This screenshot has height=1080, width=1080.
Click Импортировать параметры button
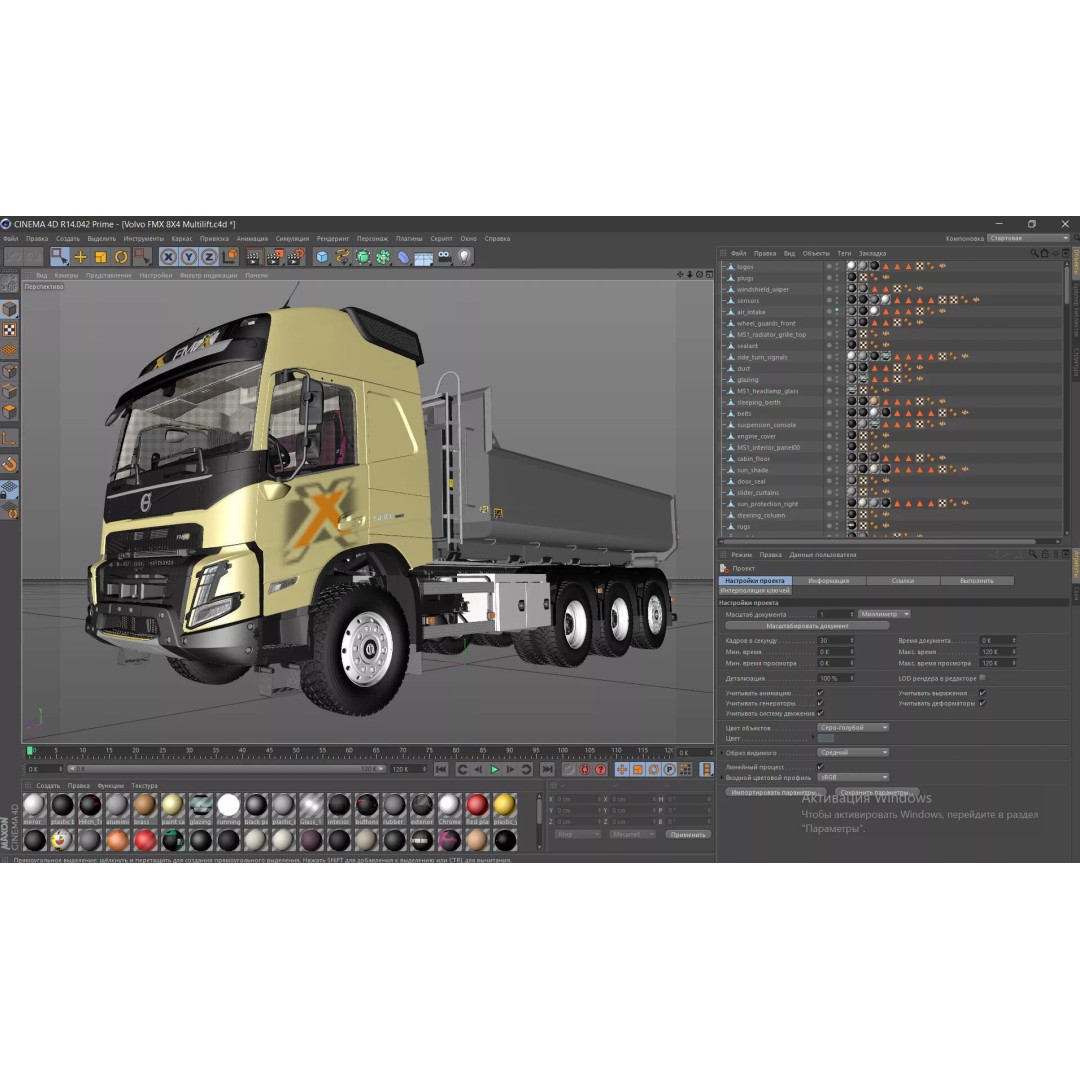pos(777,792)
